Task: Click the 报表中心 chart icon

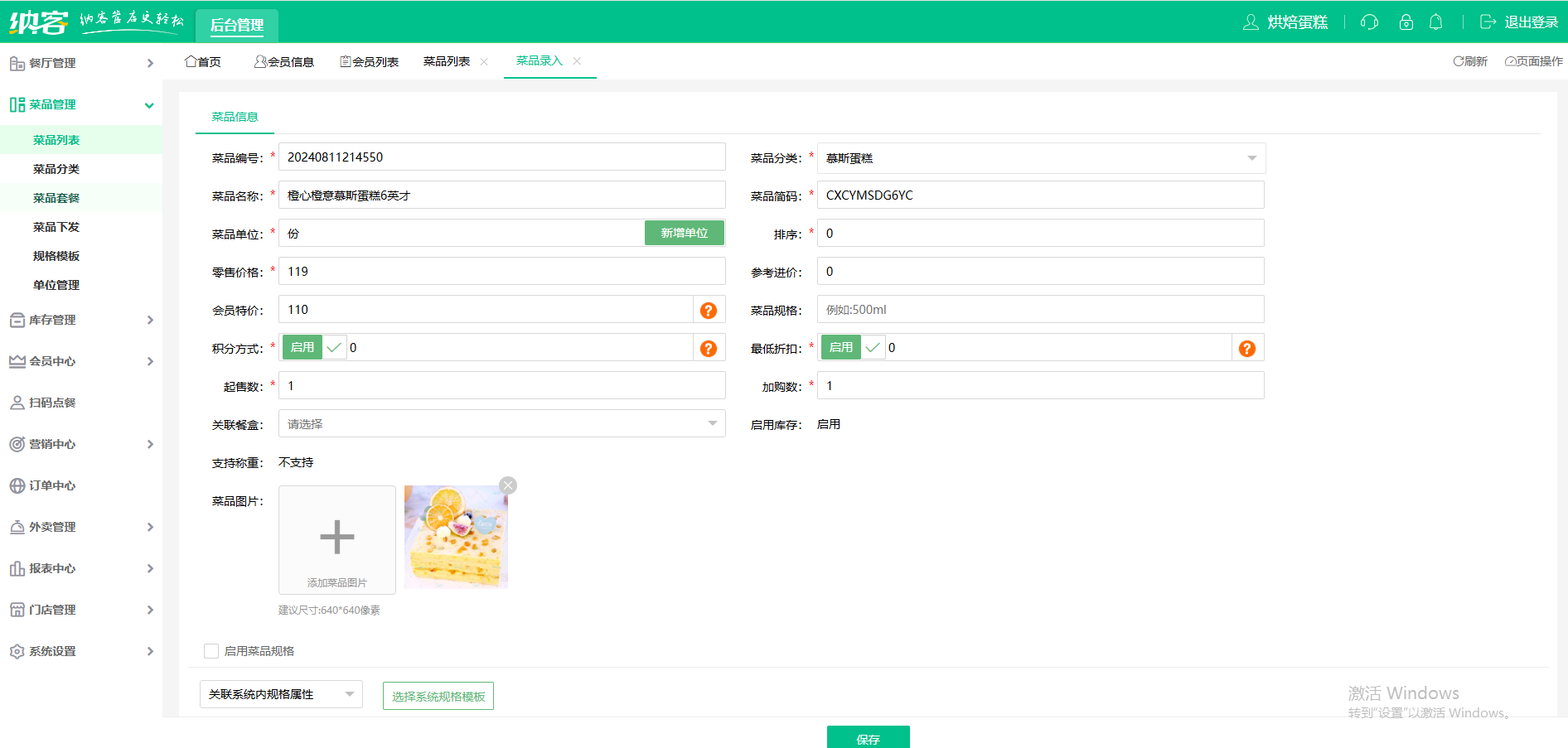Action: tap(17, 568)
